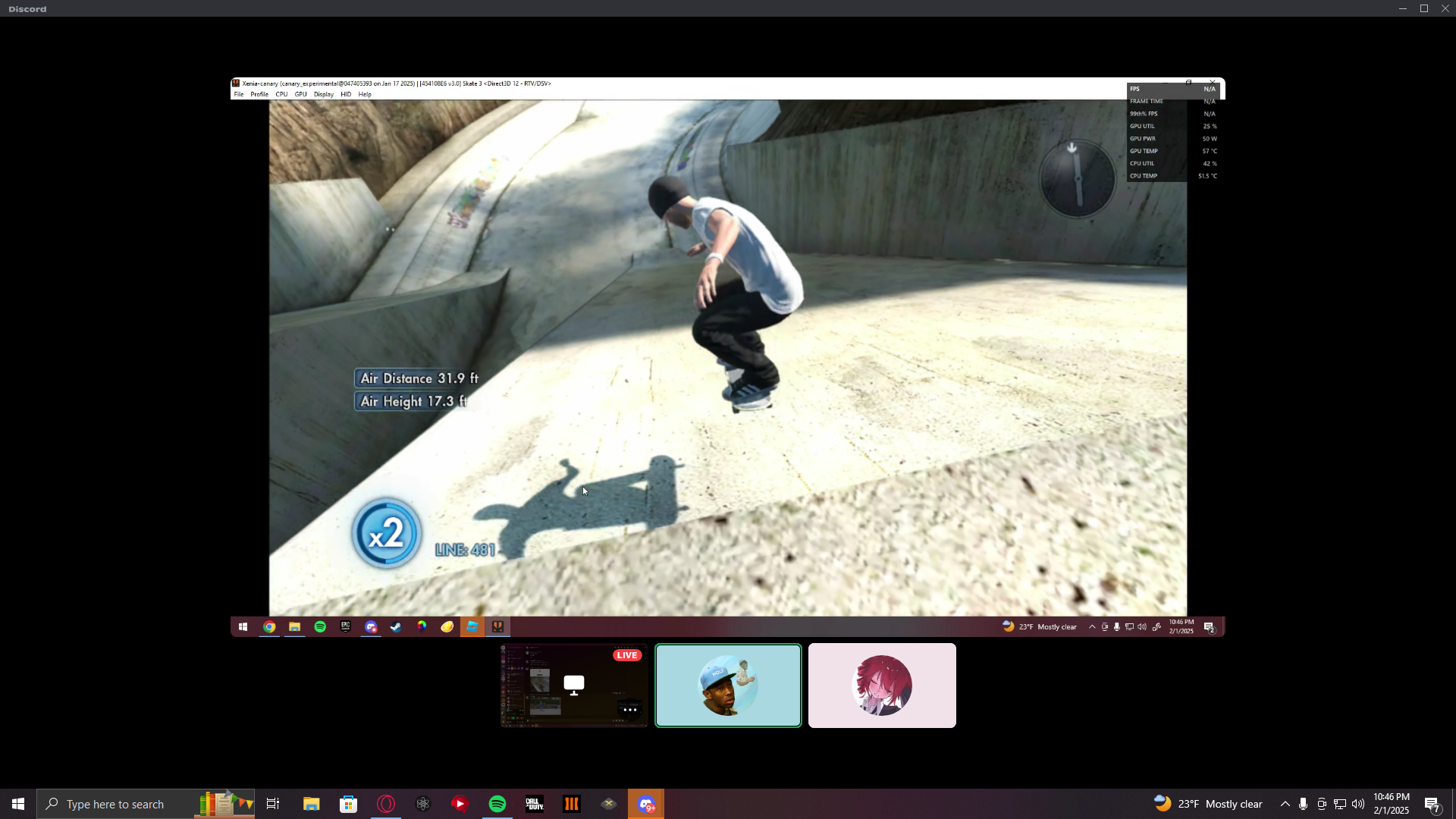Open Spotify from the taskbar
Image resolution: width=1456 pixels, height=819 pixels.
coord(497,804)
